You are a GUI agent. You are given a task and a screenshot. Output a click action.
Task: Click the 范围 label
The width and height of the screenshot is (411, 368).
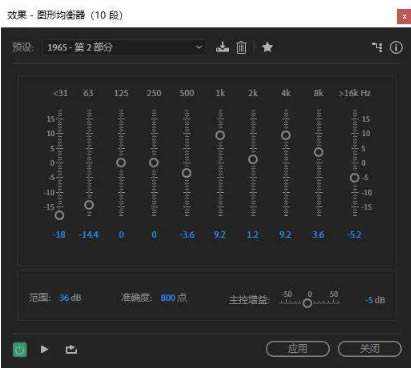[x=39, y=297]
